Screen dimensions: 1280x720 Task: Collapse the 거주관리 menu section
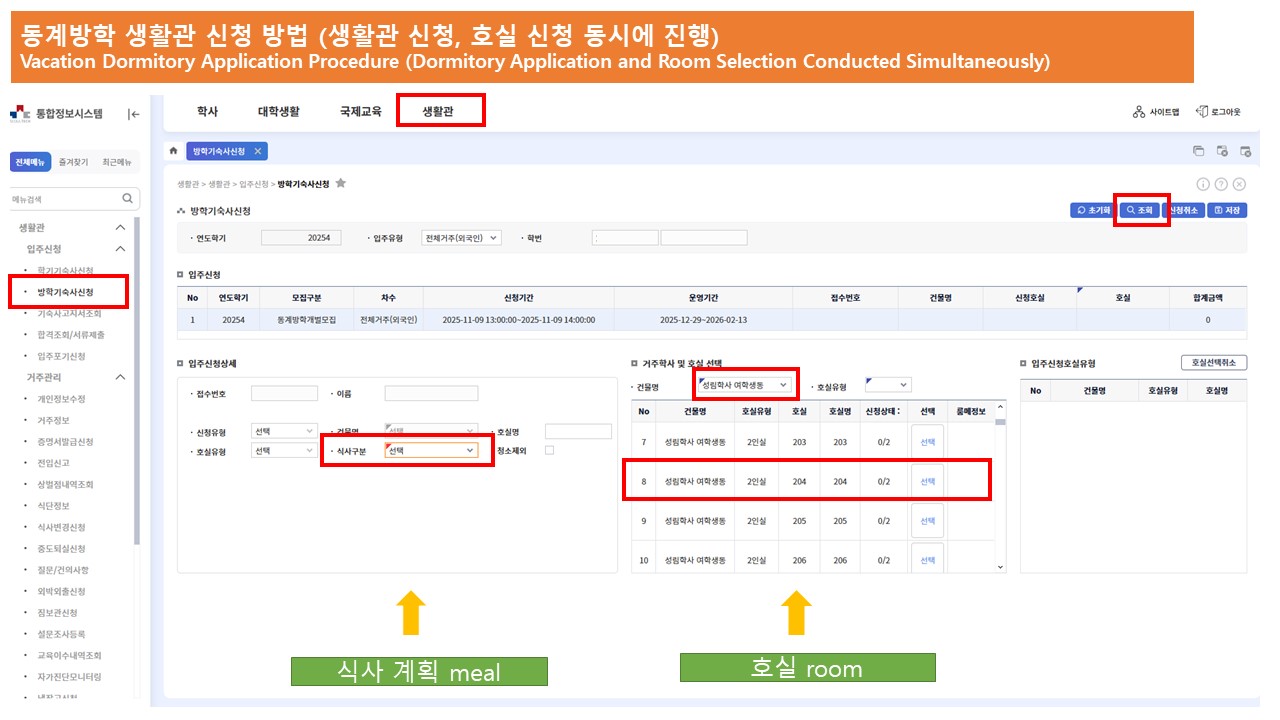coord(121,377)
